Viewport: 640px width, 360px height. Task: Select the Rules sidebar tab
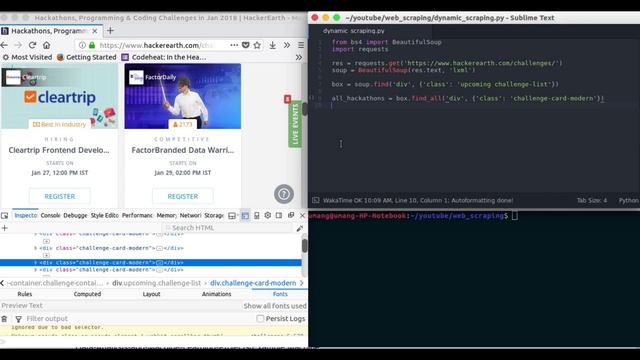click(x=24, y=294)
